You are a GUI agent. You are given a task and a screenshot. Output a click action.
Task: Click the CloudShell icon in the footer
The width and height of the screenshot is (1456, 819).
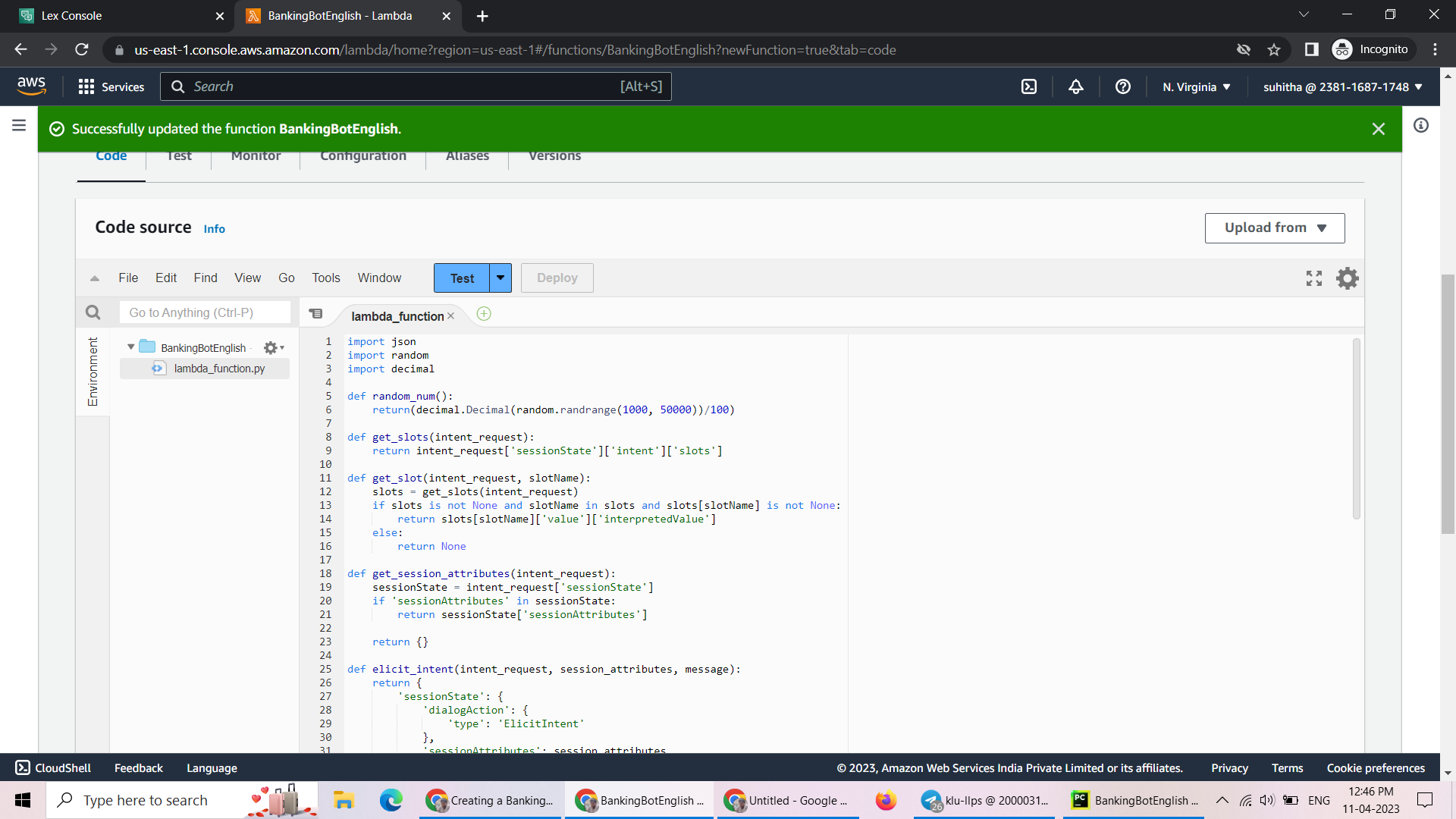(22, 767)
